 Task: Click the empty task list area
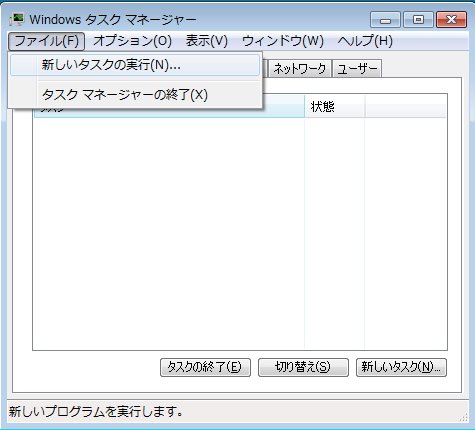[240, 233]
